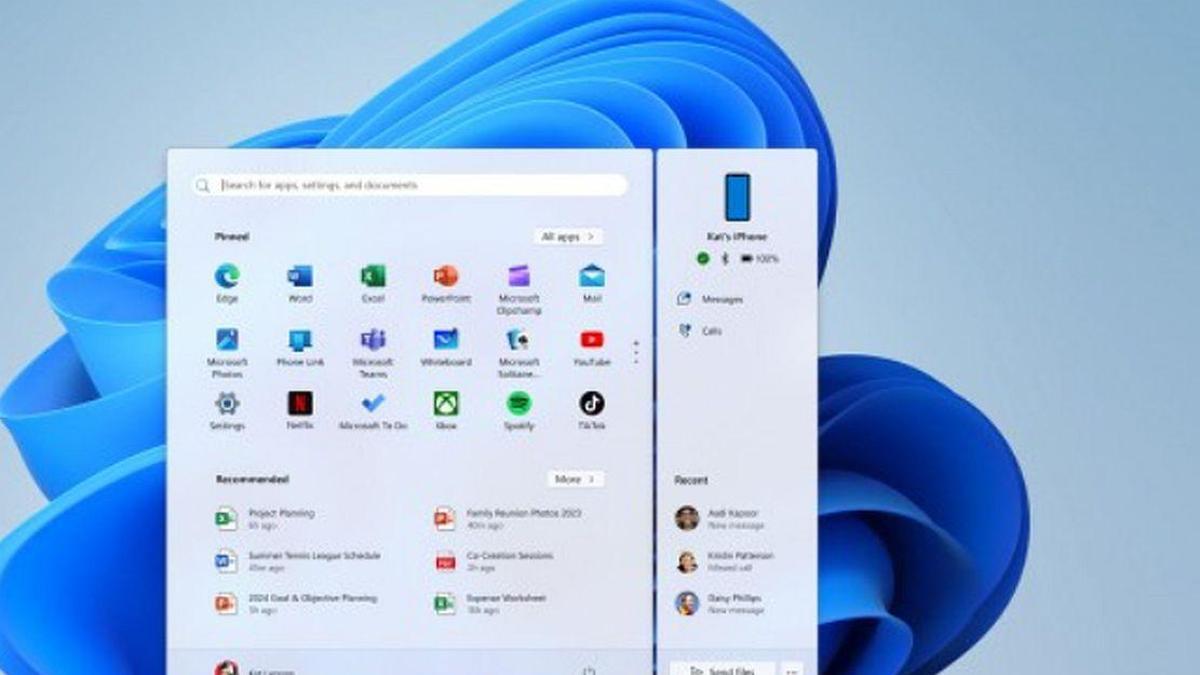Click the phone battery indicator icon
Viewport: 1200px width, 675px height.
[746, 258]
